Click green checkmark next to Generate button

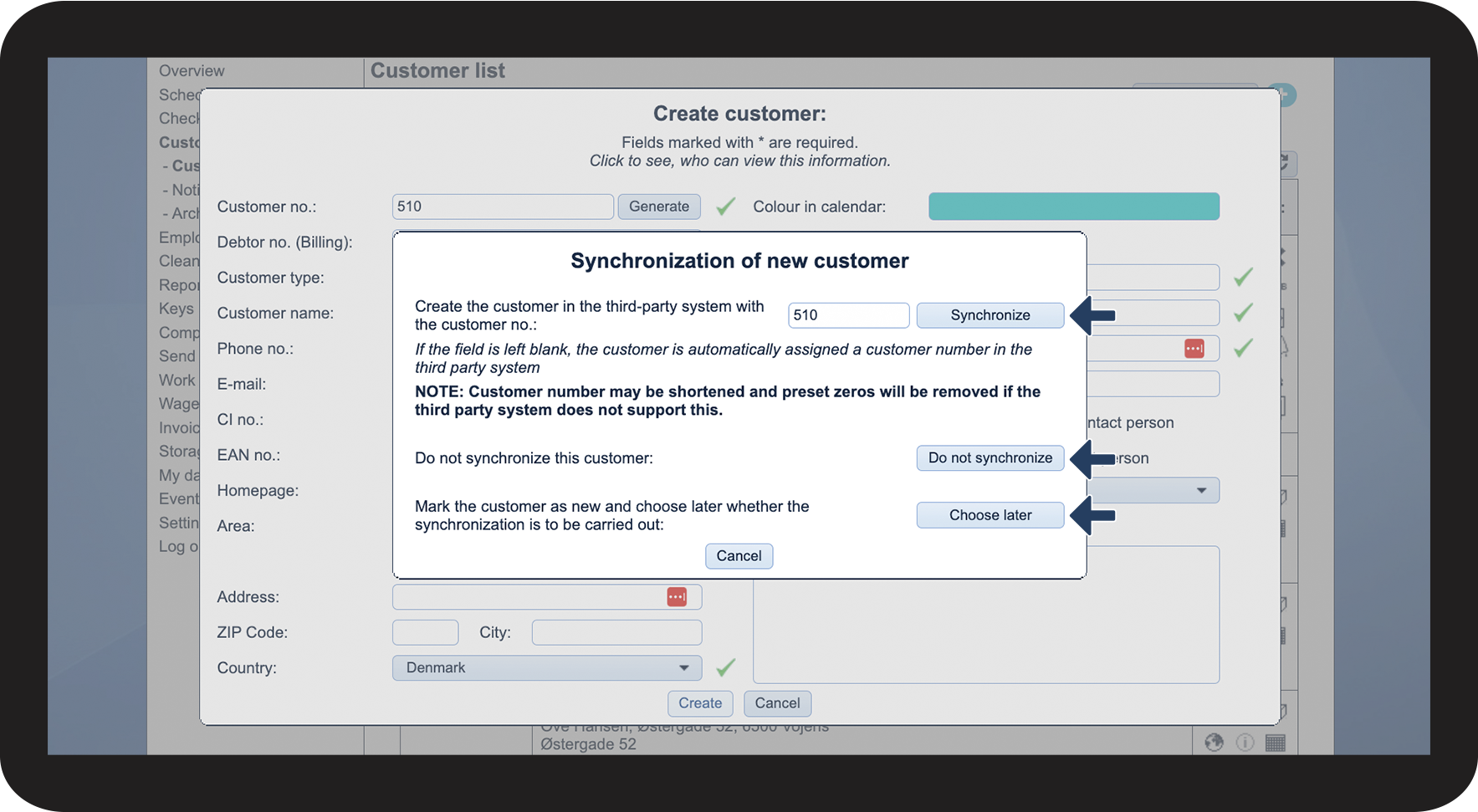pyautogui.click(x=726, y=207)
